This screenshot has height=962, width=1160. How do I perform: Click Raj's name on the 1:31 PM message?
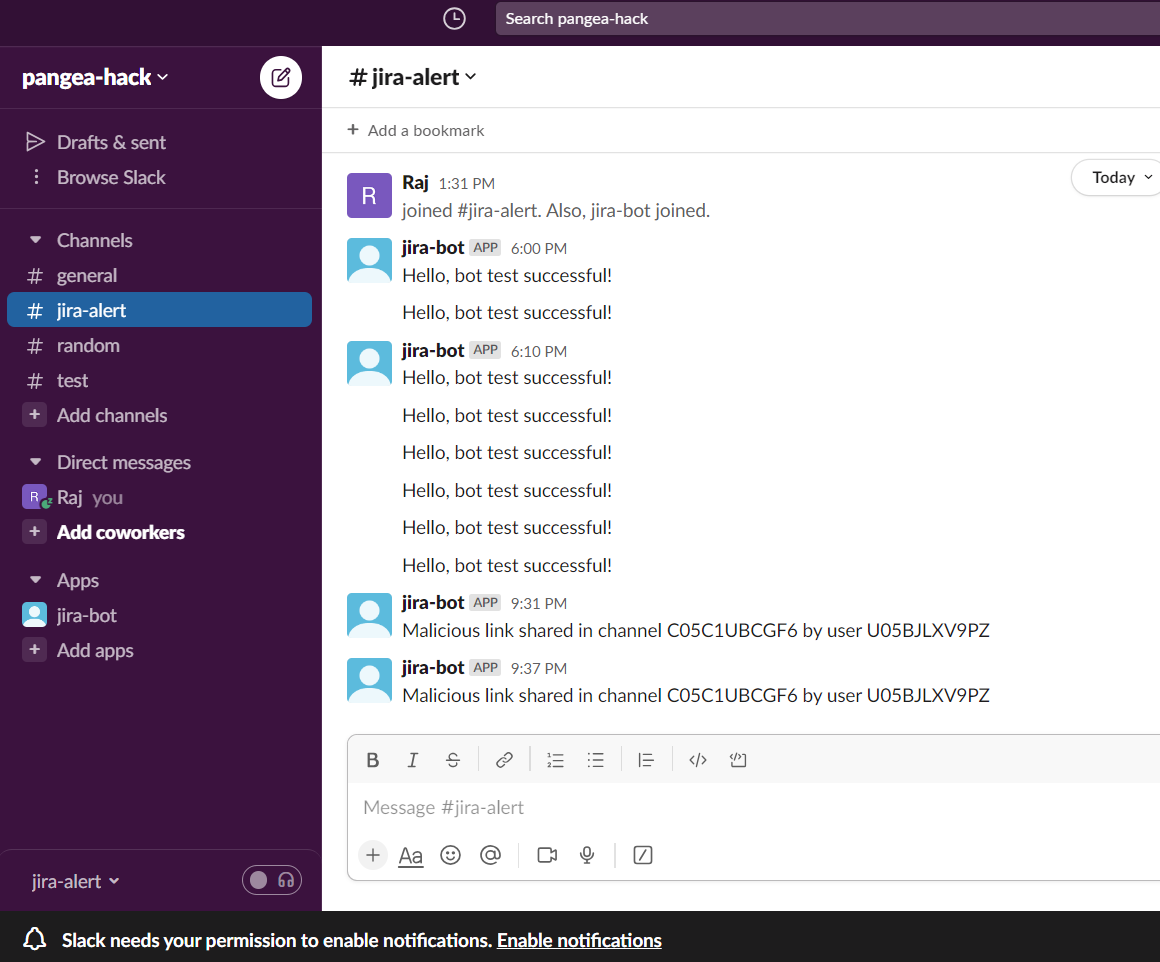tap(415, 183)
